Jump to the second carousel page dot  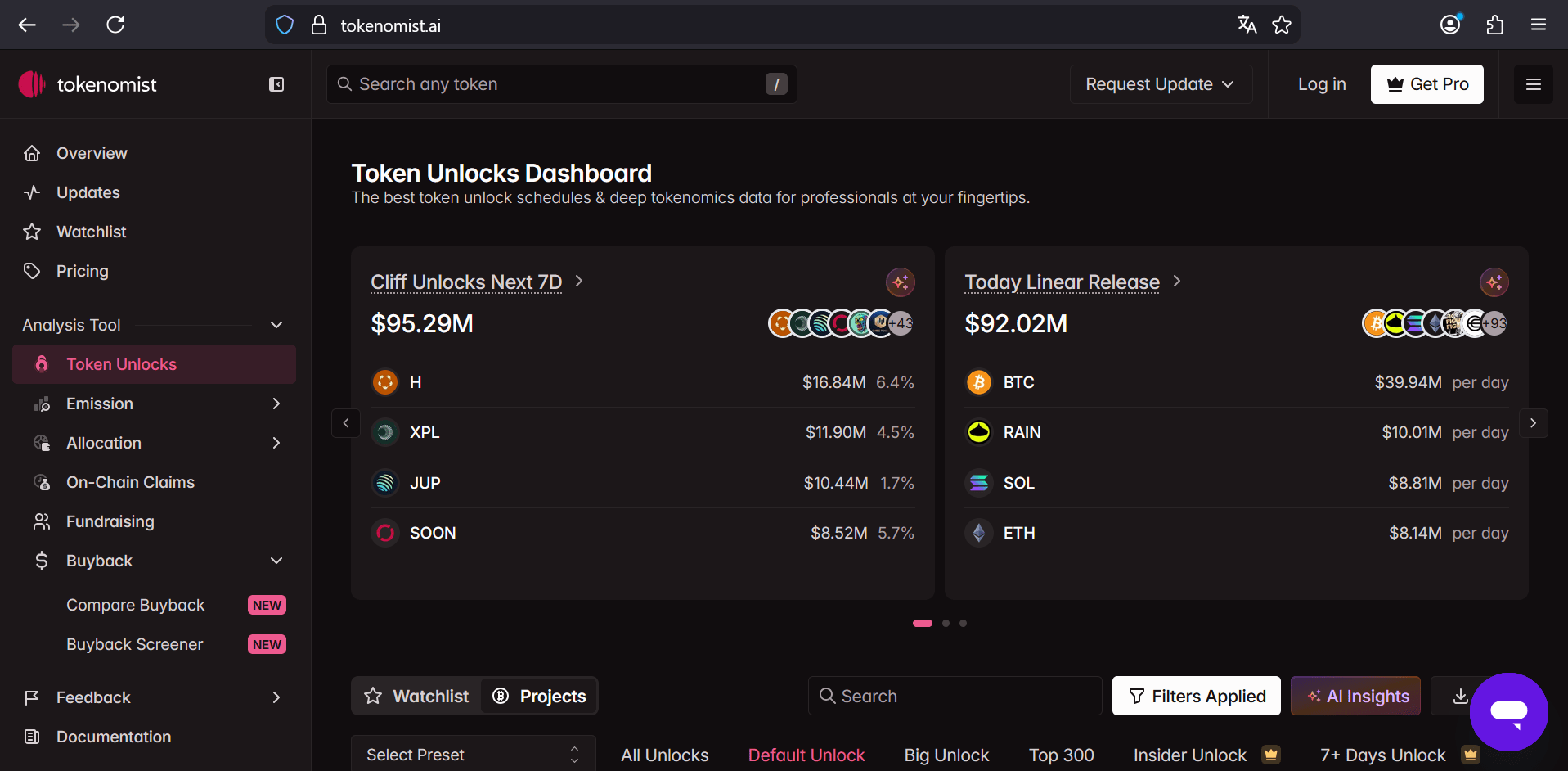[946, 623]
